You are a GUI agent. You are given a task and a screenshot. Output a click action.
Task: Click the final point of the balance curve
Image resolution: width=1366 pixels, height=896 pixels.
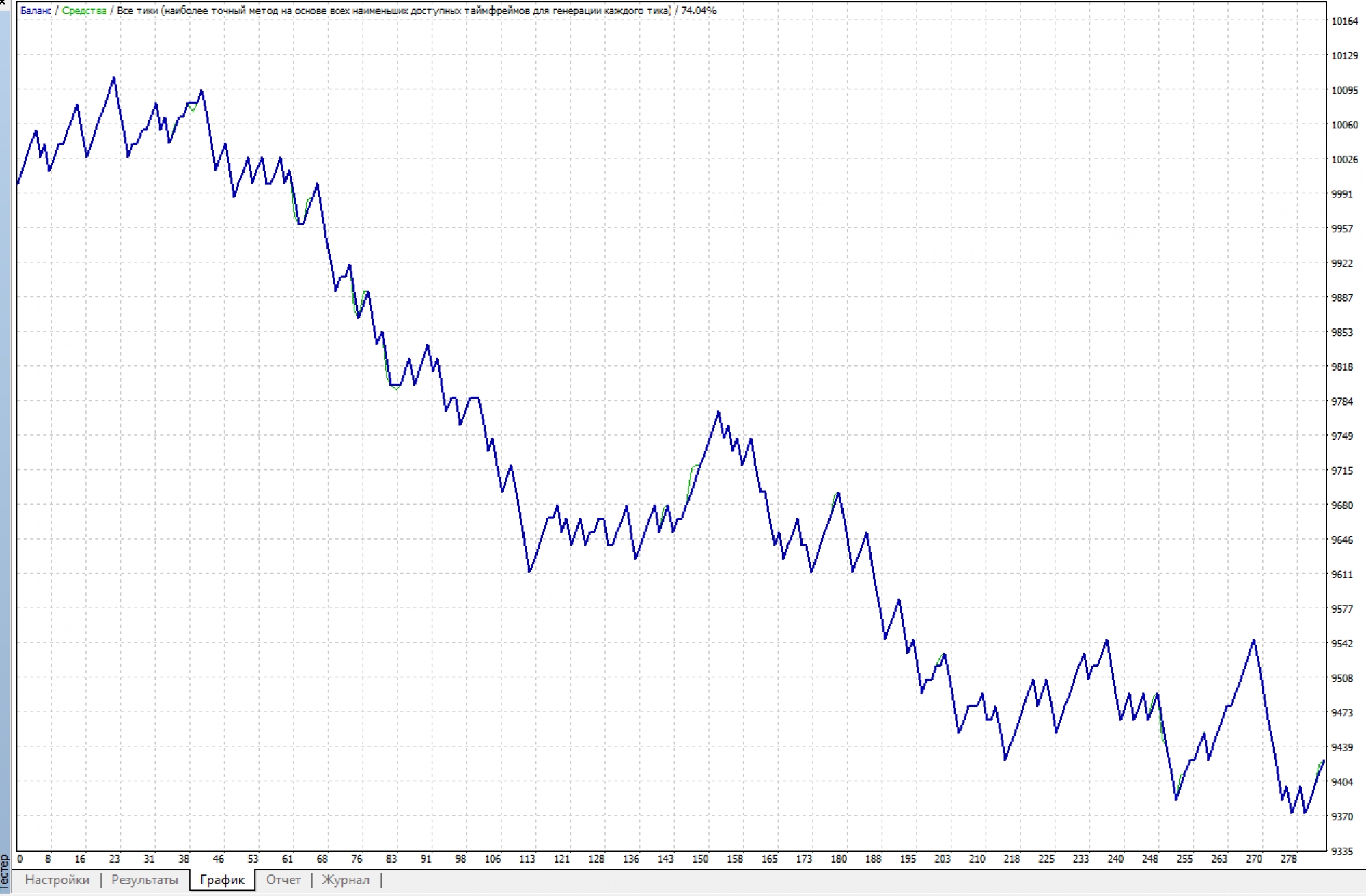(x=1324, y=761)
